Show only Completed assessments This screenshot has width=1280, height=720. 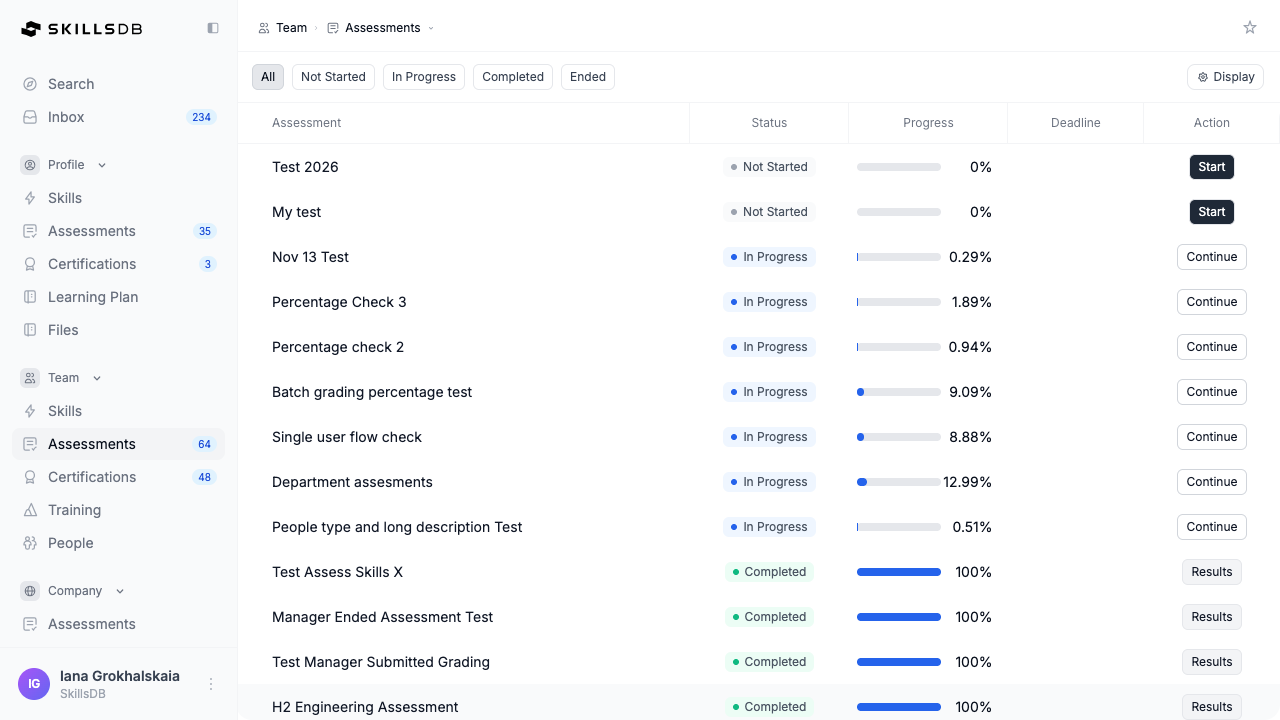coord(513,77)
